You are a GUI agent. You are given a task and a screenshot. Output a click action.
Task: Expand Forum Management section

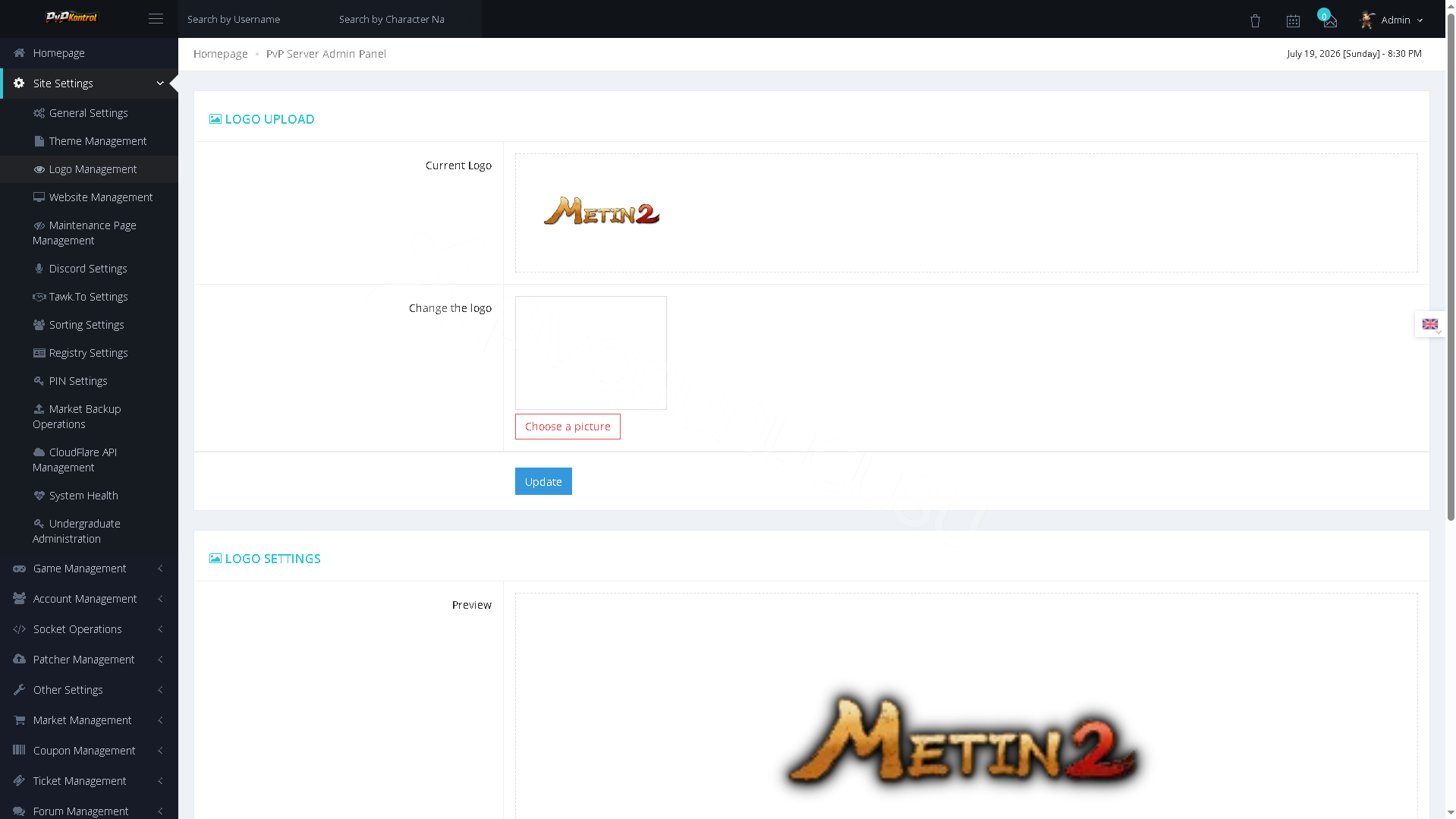coord(89,809)
